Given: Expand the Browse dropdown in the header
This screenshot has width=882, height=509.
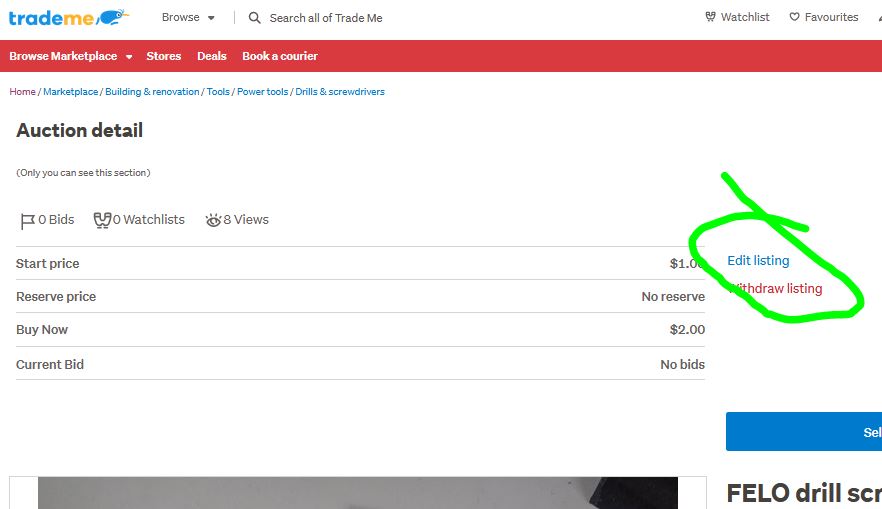Looking at the screenshot, I should (188, 17).
